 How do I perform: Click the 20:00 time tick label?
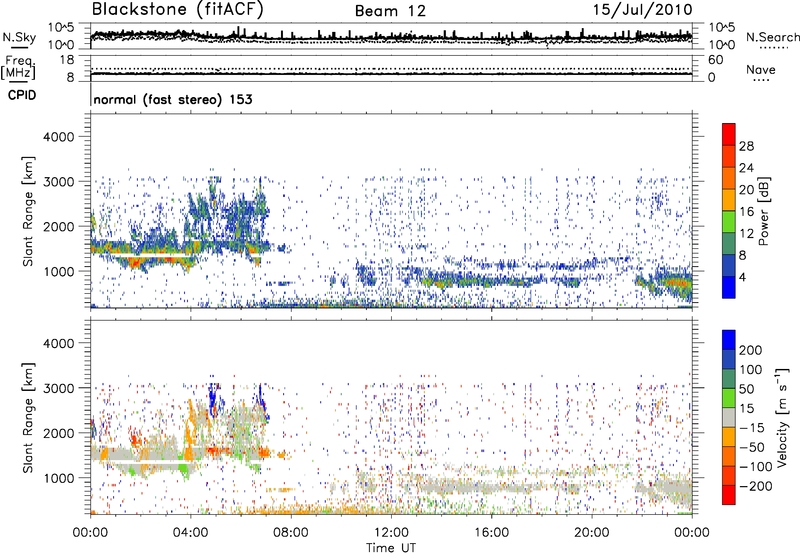592,533
